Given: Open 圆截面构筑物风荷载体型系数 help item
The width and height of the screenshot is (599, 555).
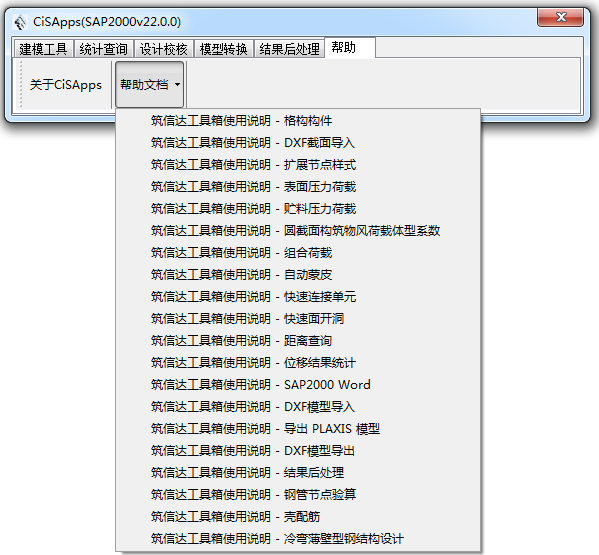Looking at the screenshot, I should pyautogui.click(x=298, y=231).
